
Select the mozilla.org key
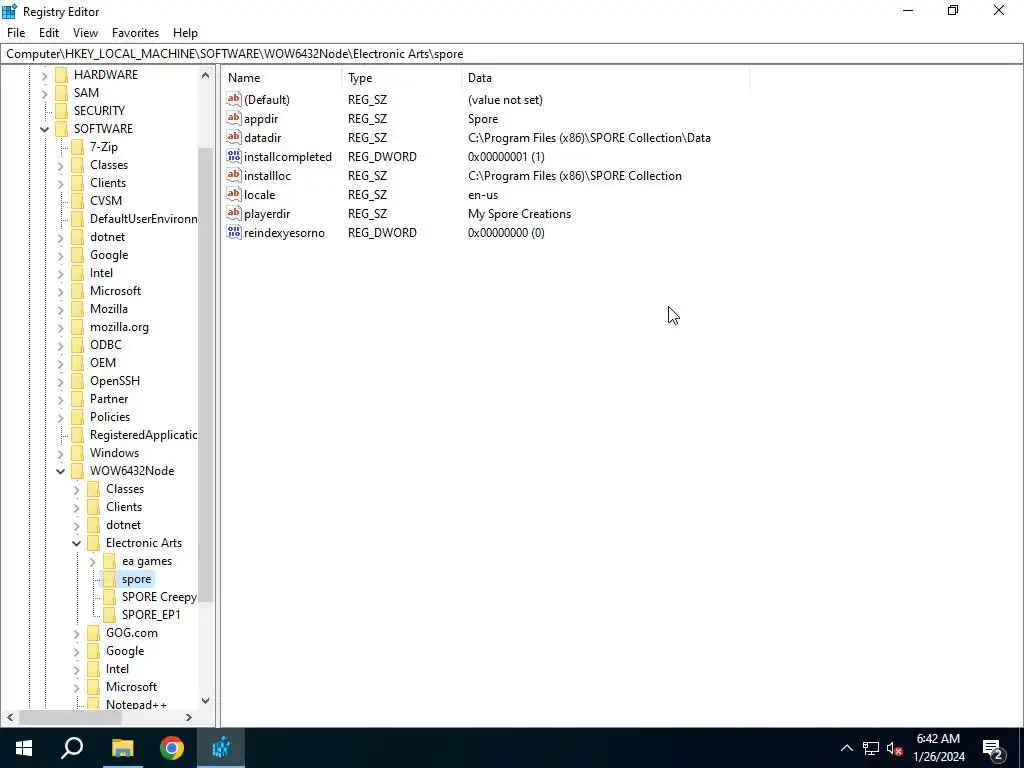pos(119,327)
